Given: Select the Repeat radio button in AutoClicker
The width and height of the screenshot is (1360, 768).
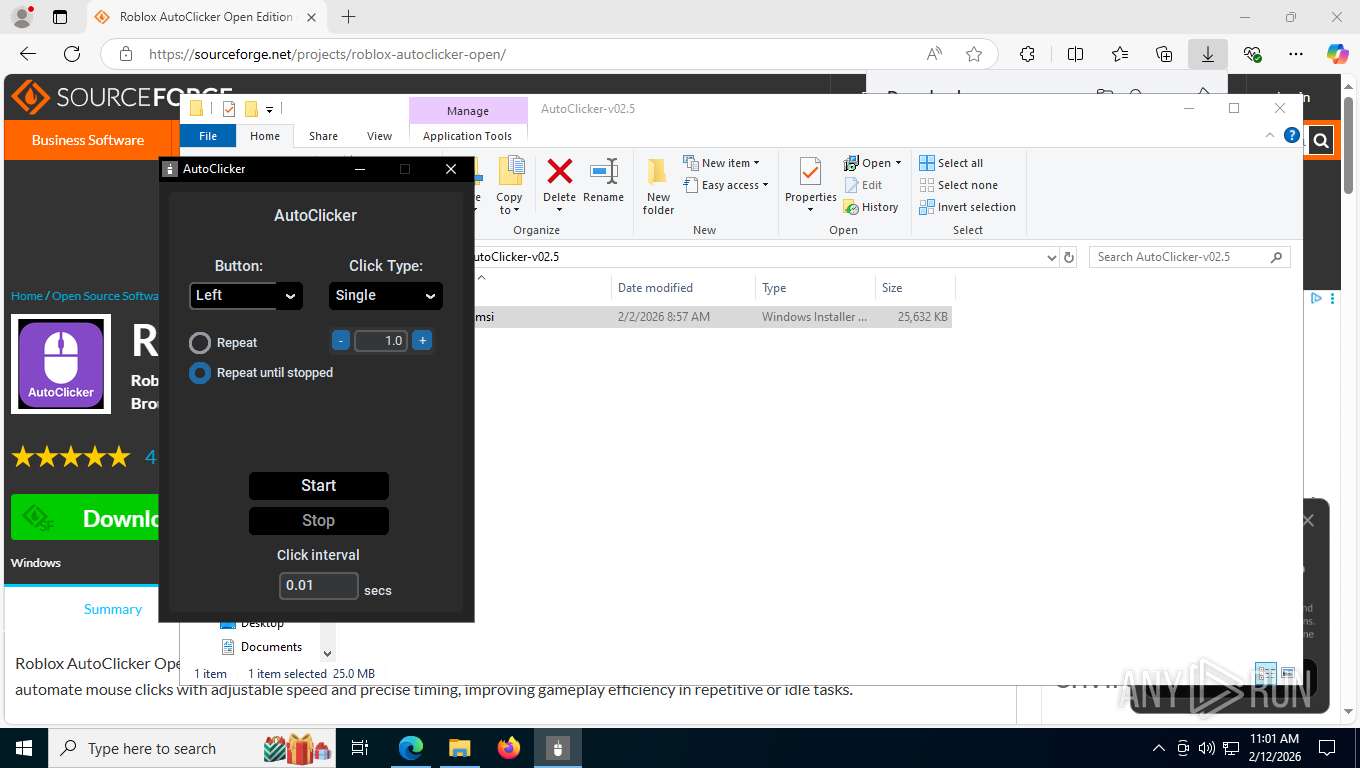Looking at the screenshot, I should 200,343.
